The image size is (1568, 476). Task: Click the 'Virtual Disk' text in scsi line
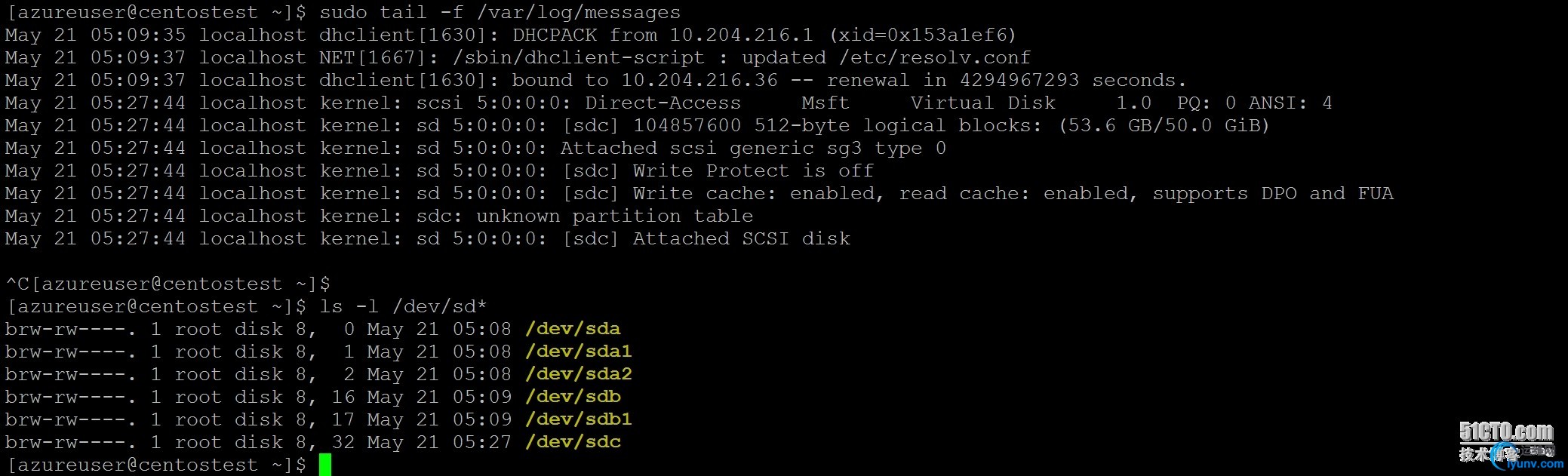click(982, 103)
